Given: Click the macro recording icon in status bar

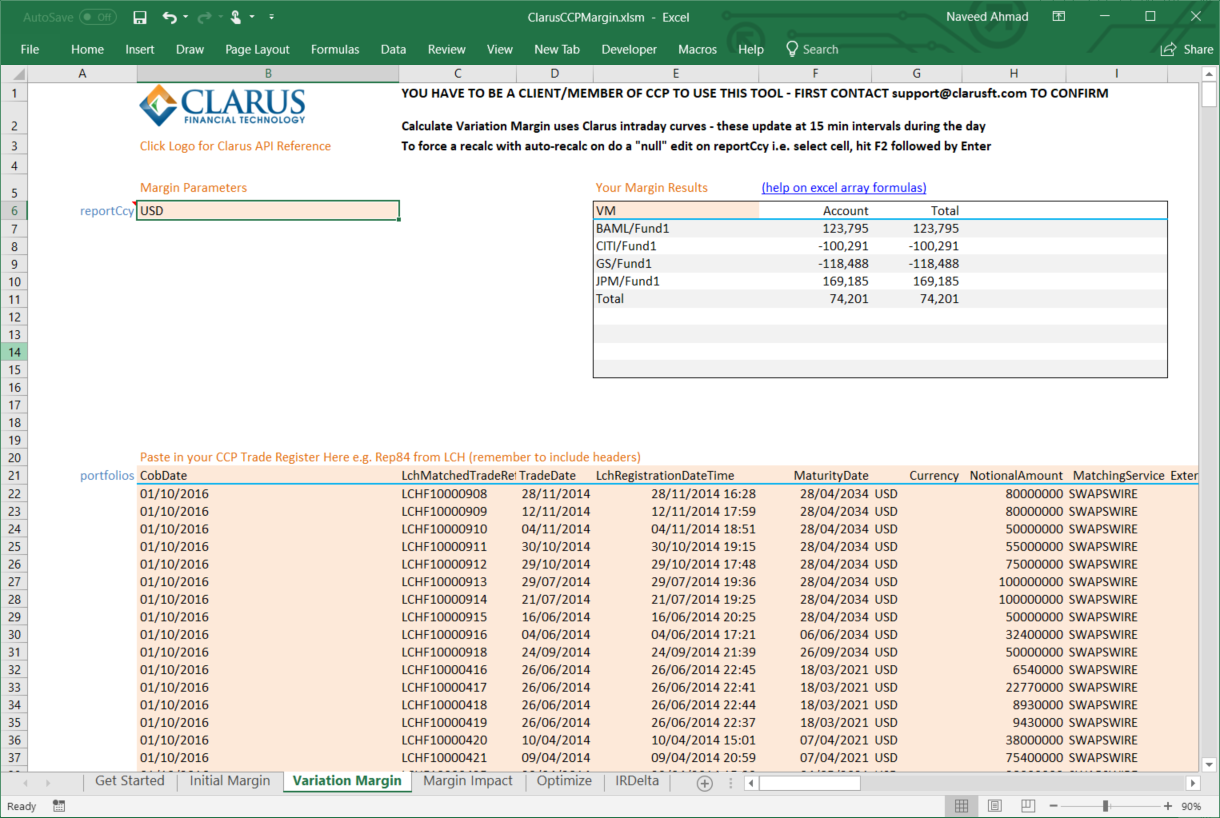Looking at the screenshot, I should pos(60,806).
